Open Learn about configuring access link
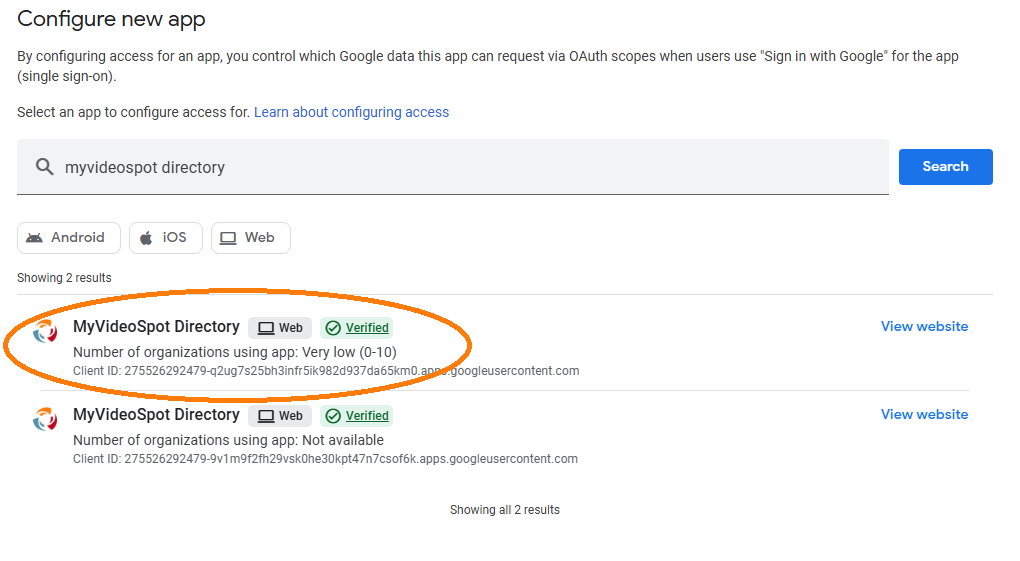Viewport: 1020px width, 561px height. [351, 112]
